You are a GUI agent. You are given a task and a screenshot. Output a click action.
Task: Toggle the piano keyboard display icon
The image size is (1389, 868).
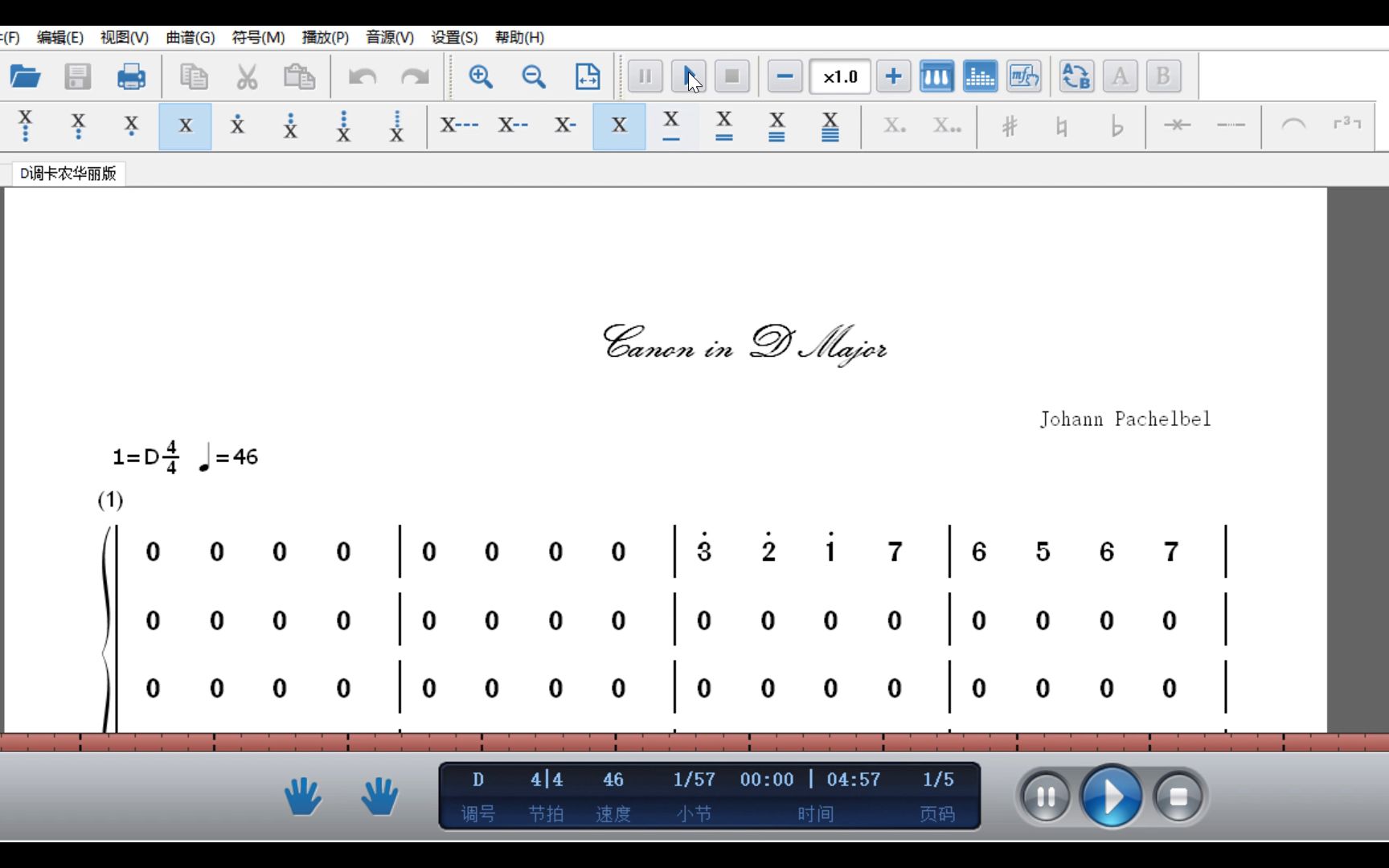936,77
